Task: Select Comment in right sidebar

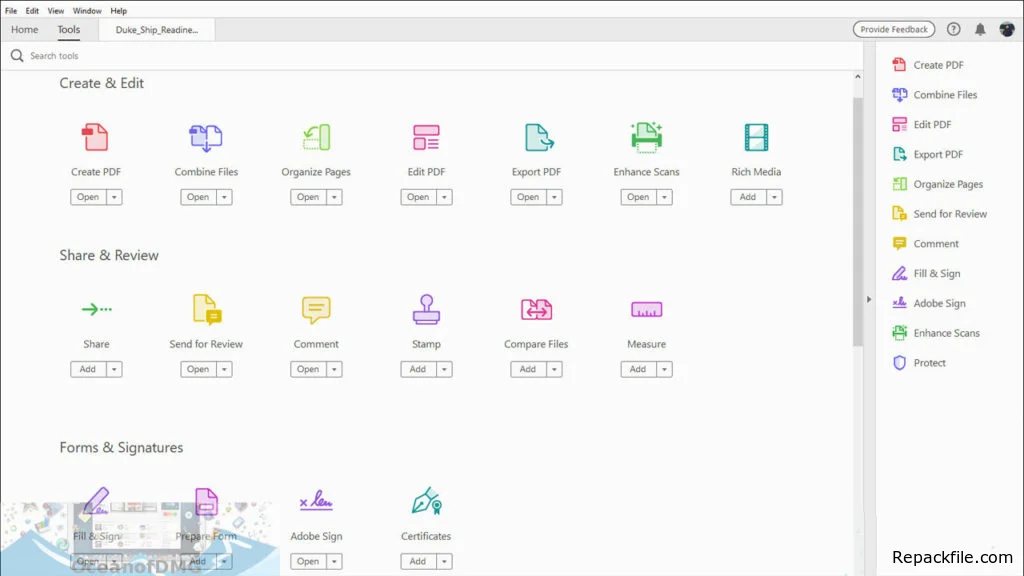Action: coord(925,244)
